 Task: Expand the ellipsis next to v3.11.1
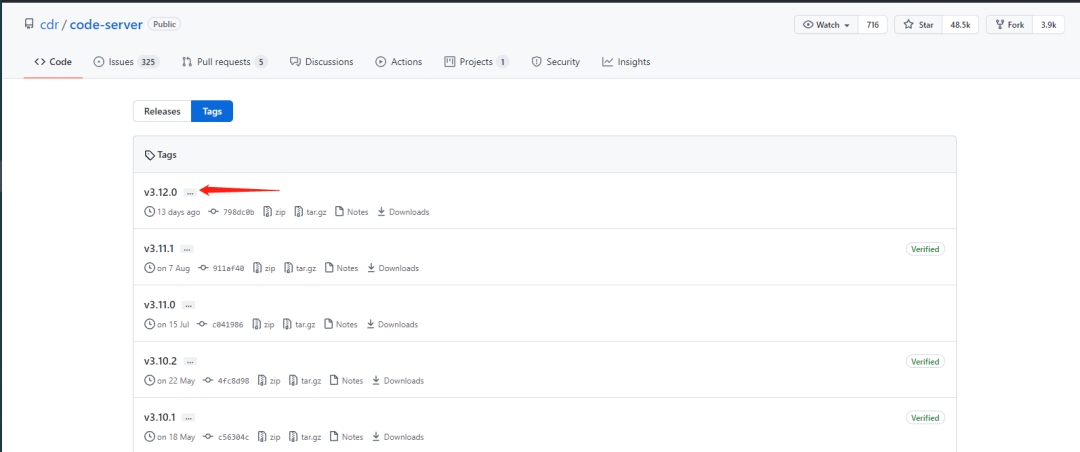point(189,249)
